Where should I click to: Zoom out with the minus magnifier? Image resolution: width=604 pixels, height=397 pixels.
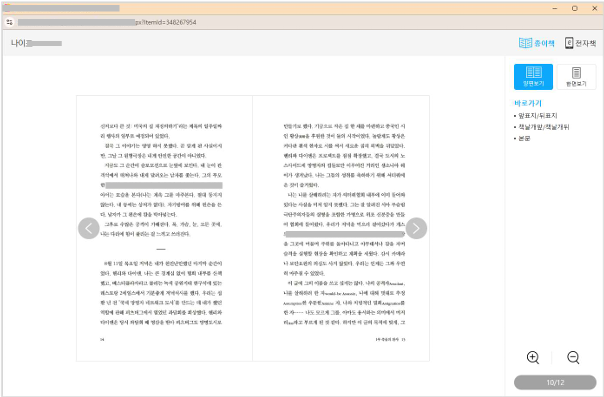coord(573,357)
